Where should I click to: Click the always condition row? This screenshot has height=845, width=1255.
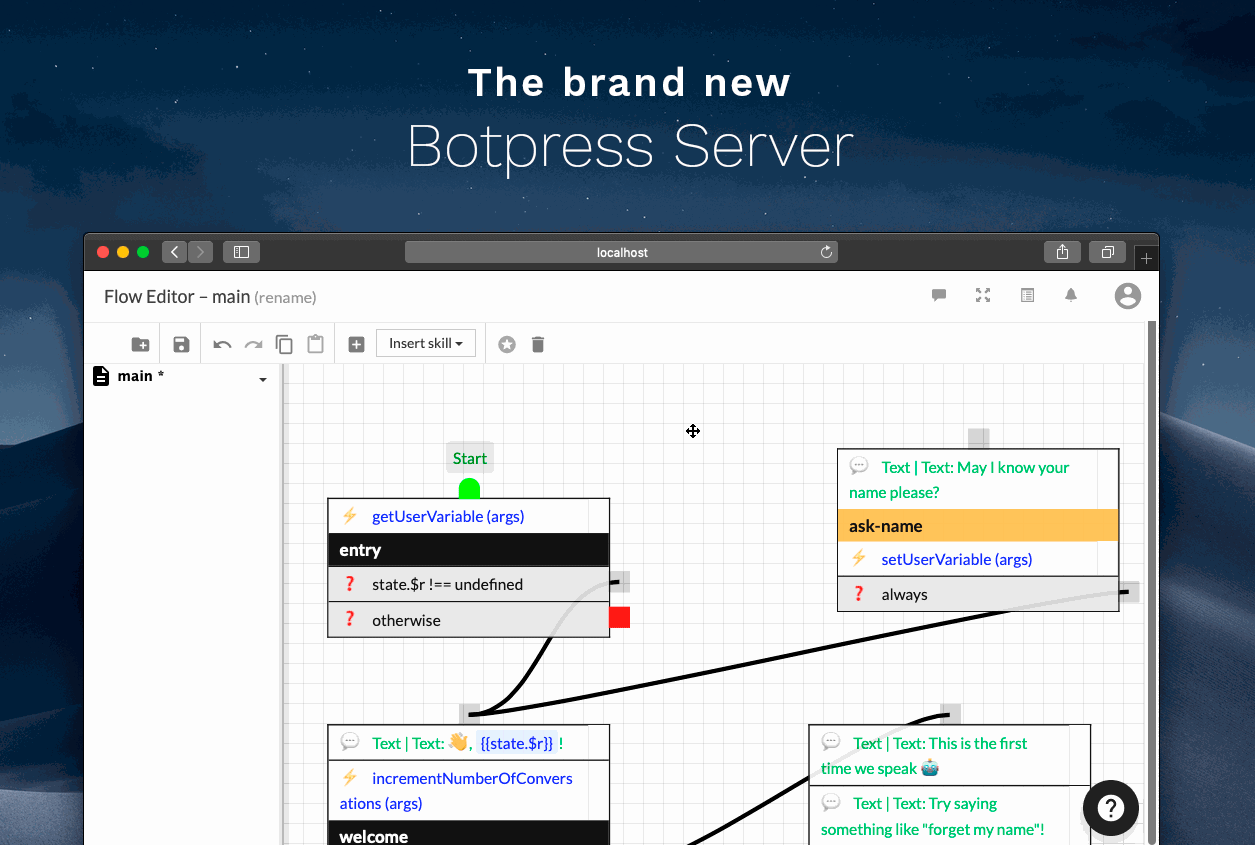[x=977, y=594]
